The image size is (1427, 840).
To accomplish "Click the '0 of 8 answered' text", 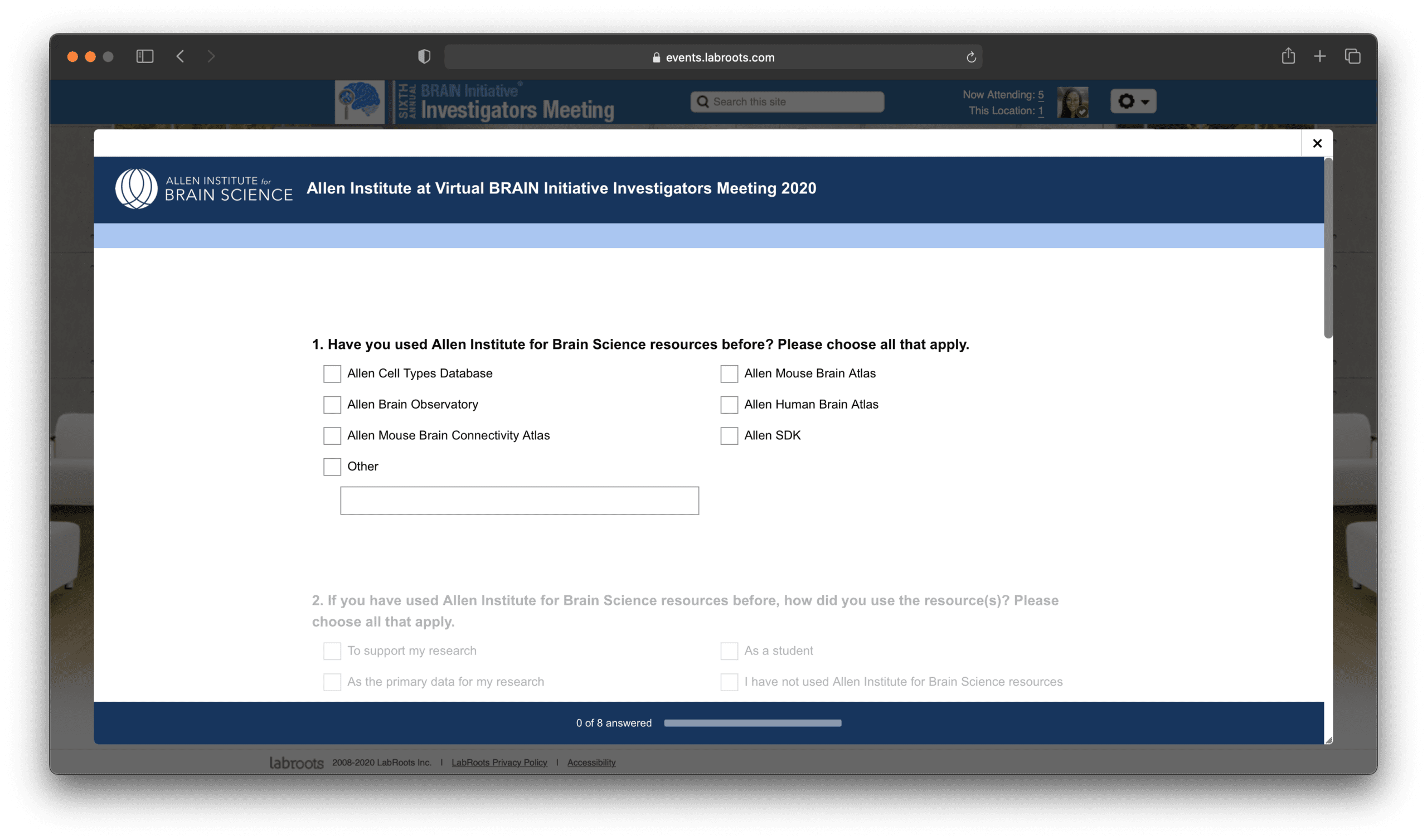I will tap(613, 723).
